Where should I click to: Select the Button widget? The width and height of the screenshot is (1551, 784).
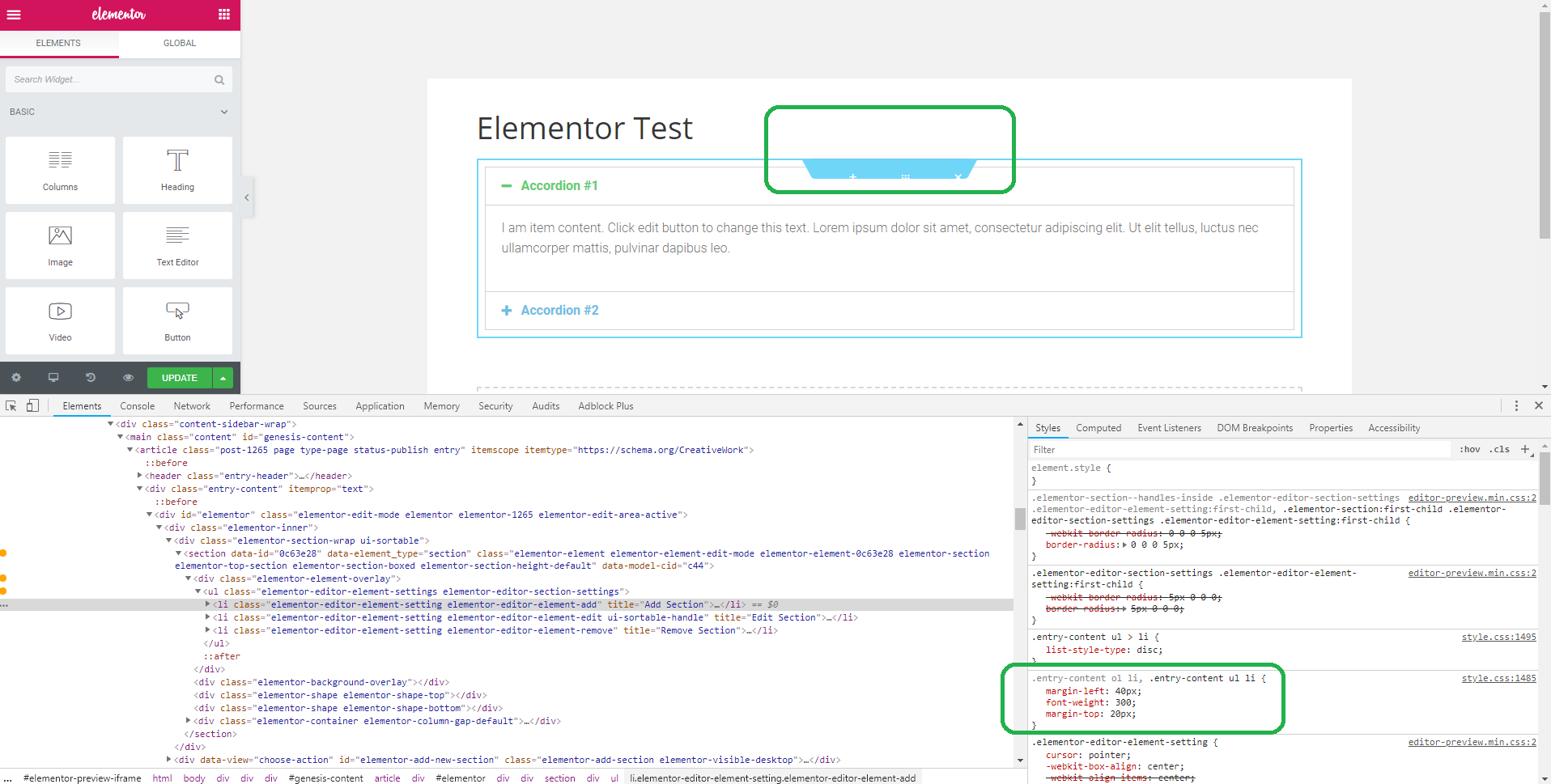[x=177, y=320]
